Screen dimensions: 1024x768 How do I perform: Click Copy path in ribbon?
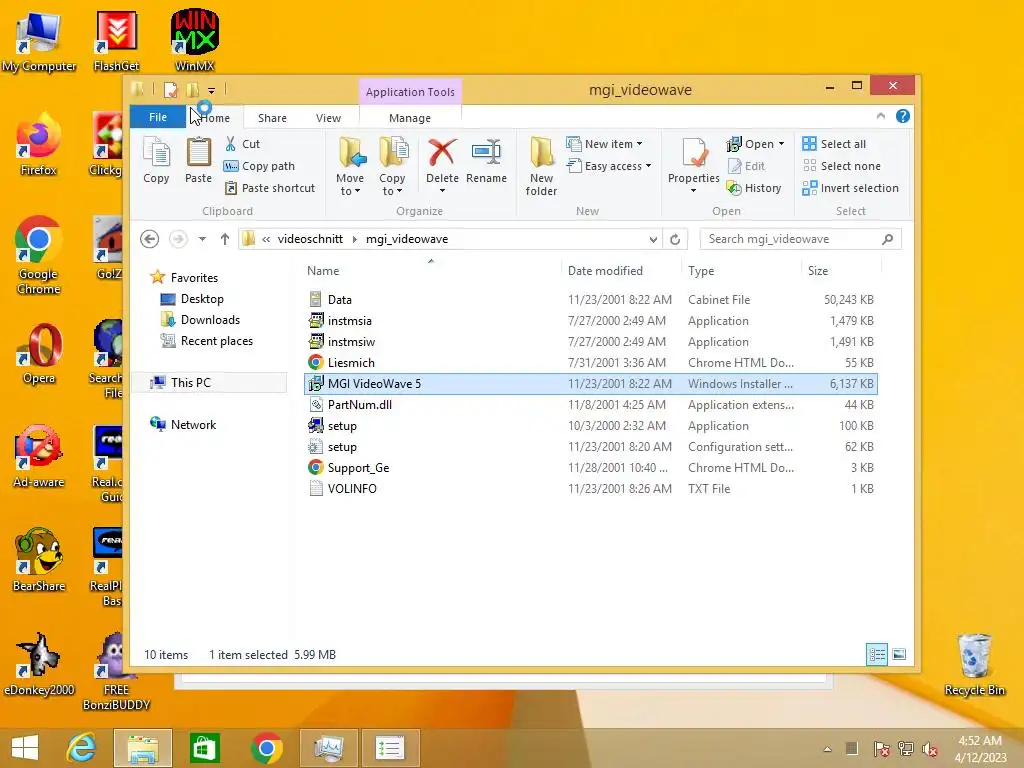pyautogui.click(x=259, y=166)
